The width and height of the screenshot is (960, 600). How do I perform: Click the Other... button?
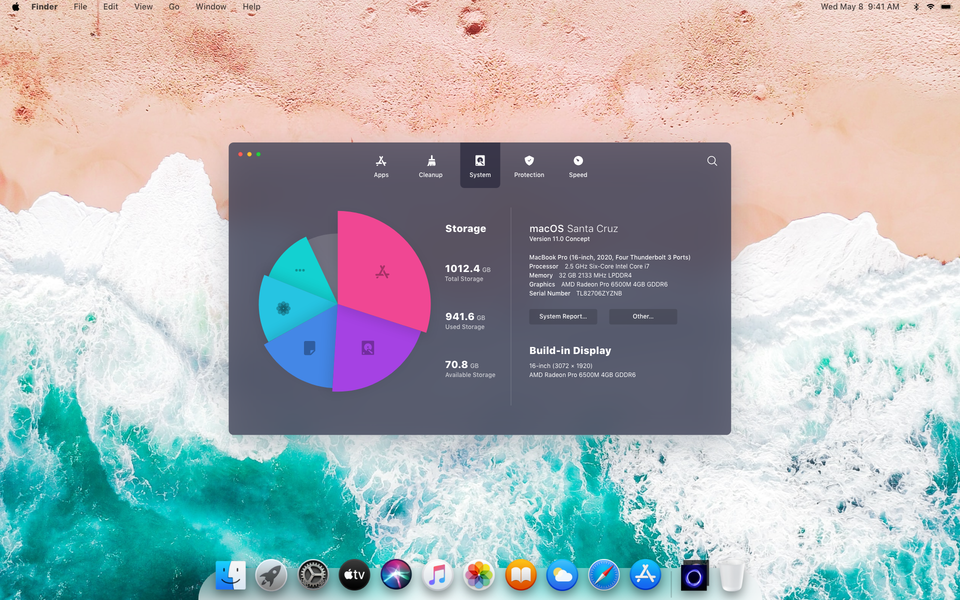pyautogui.click(x=643, y=317)
